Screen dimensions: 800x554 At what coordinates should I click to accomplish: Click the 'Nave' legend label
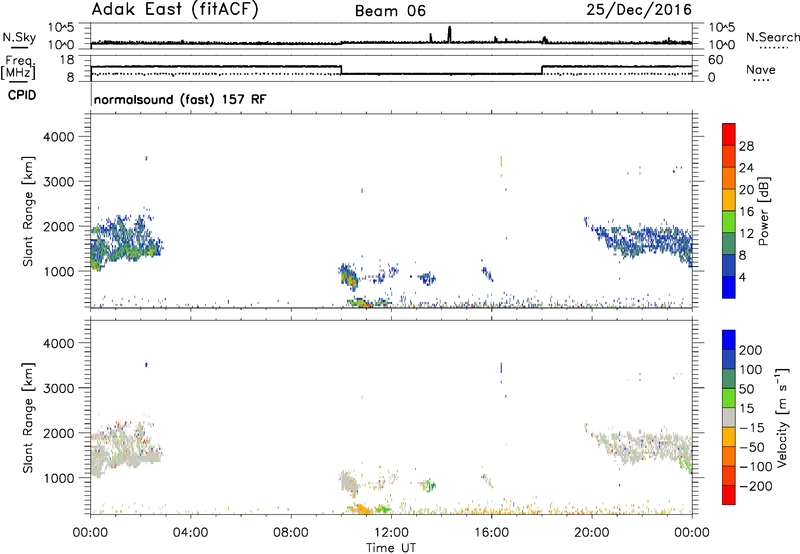[761, 70]
